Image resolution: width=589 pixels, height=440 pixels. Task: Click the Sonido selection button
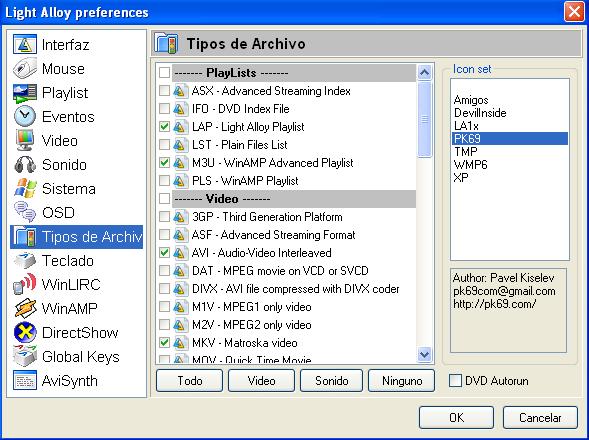click(x=332, y=381)
